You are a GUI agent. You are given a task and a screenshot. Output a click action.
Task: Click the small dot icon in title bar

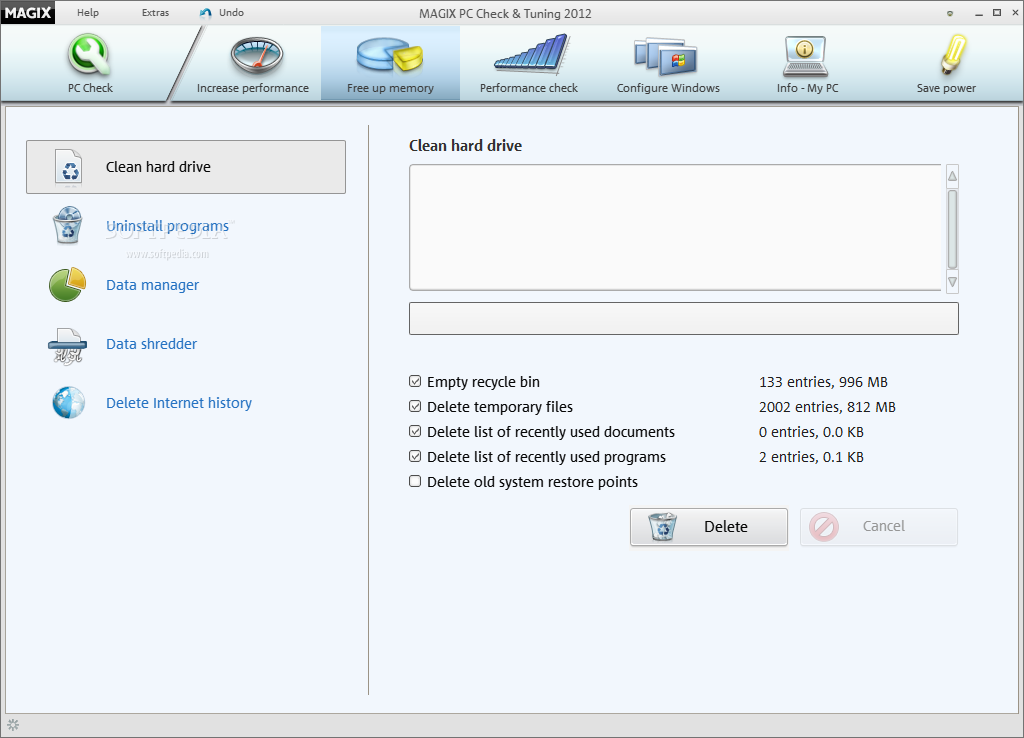click(x=950, y=13)
